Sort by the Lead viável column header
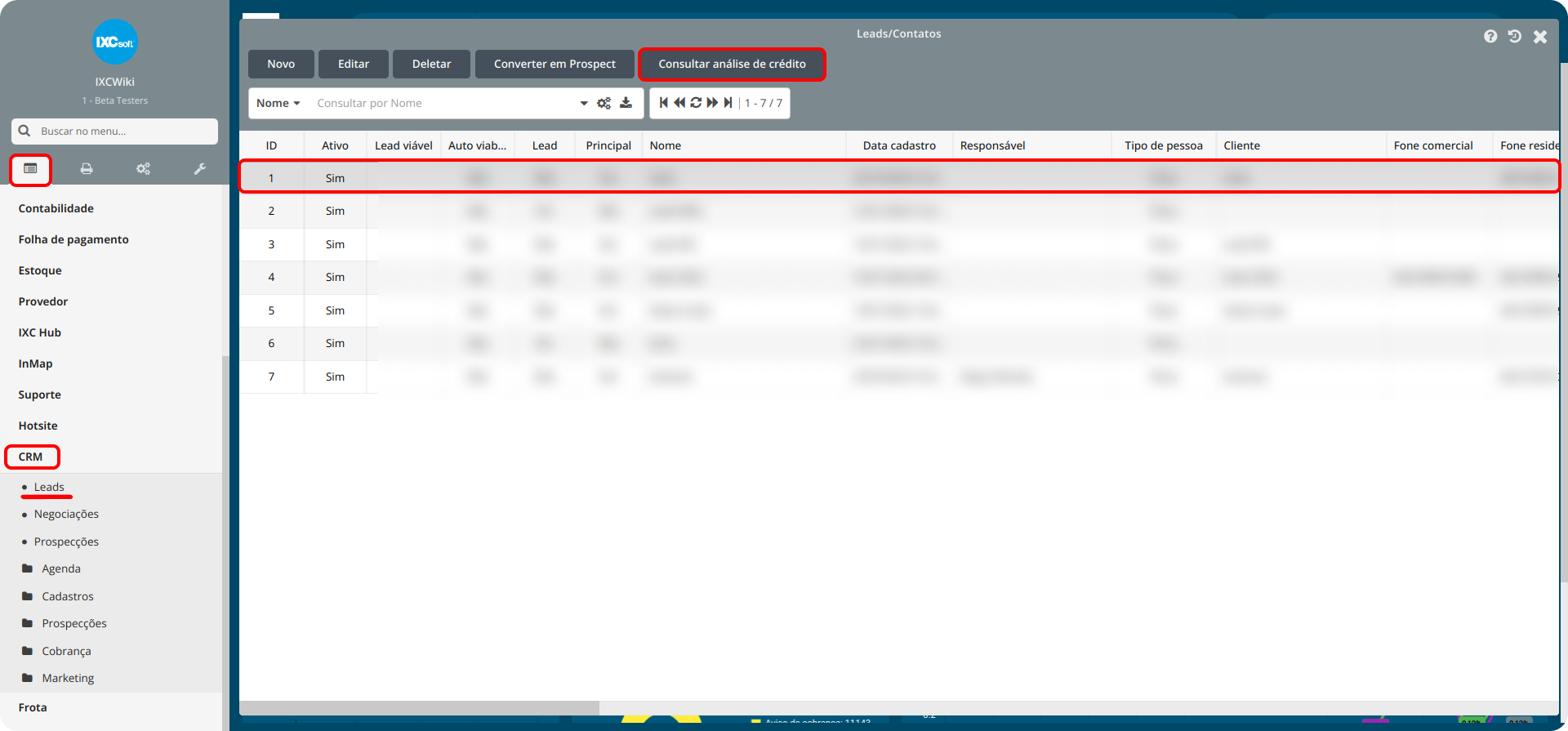1568x731 pixels. click(403, 145)
